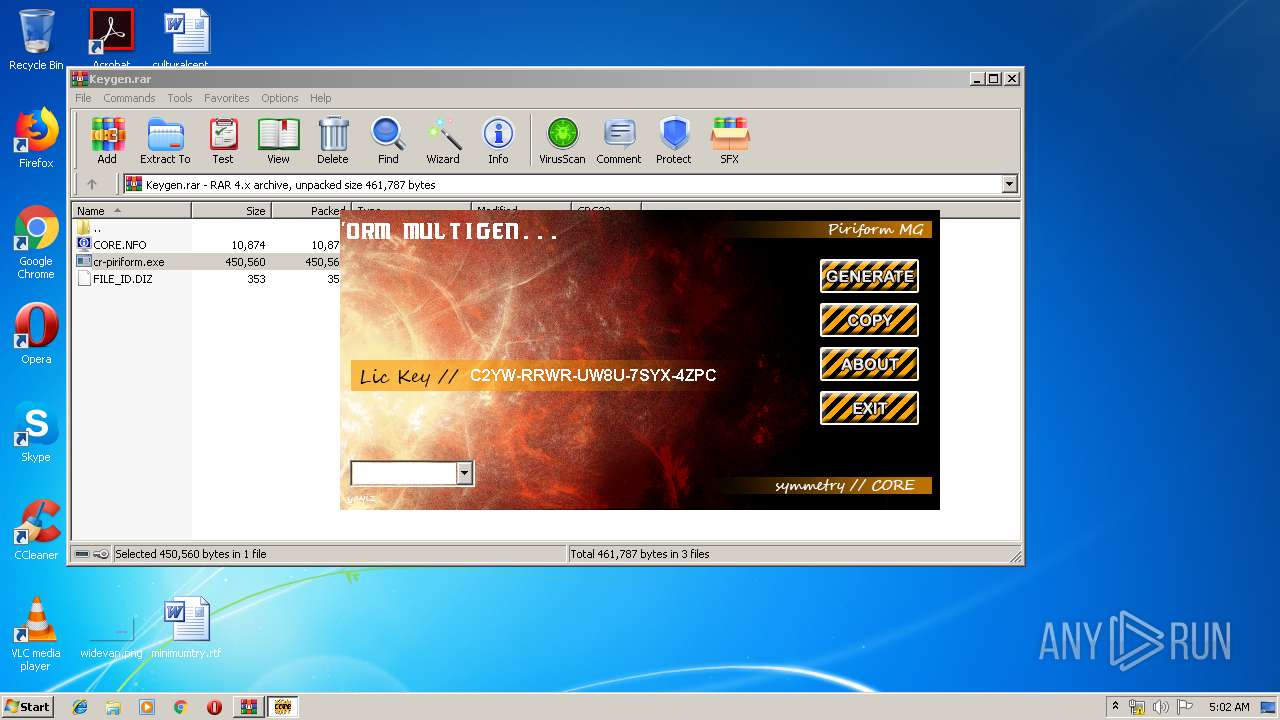Screen dimensions: 1280x720
Task: Open the Favorites menu
Action: point(227,98)
